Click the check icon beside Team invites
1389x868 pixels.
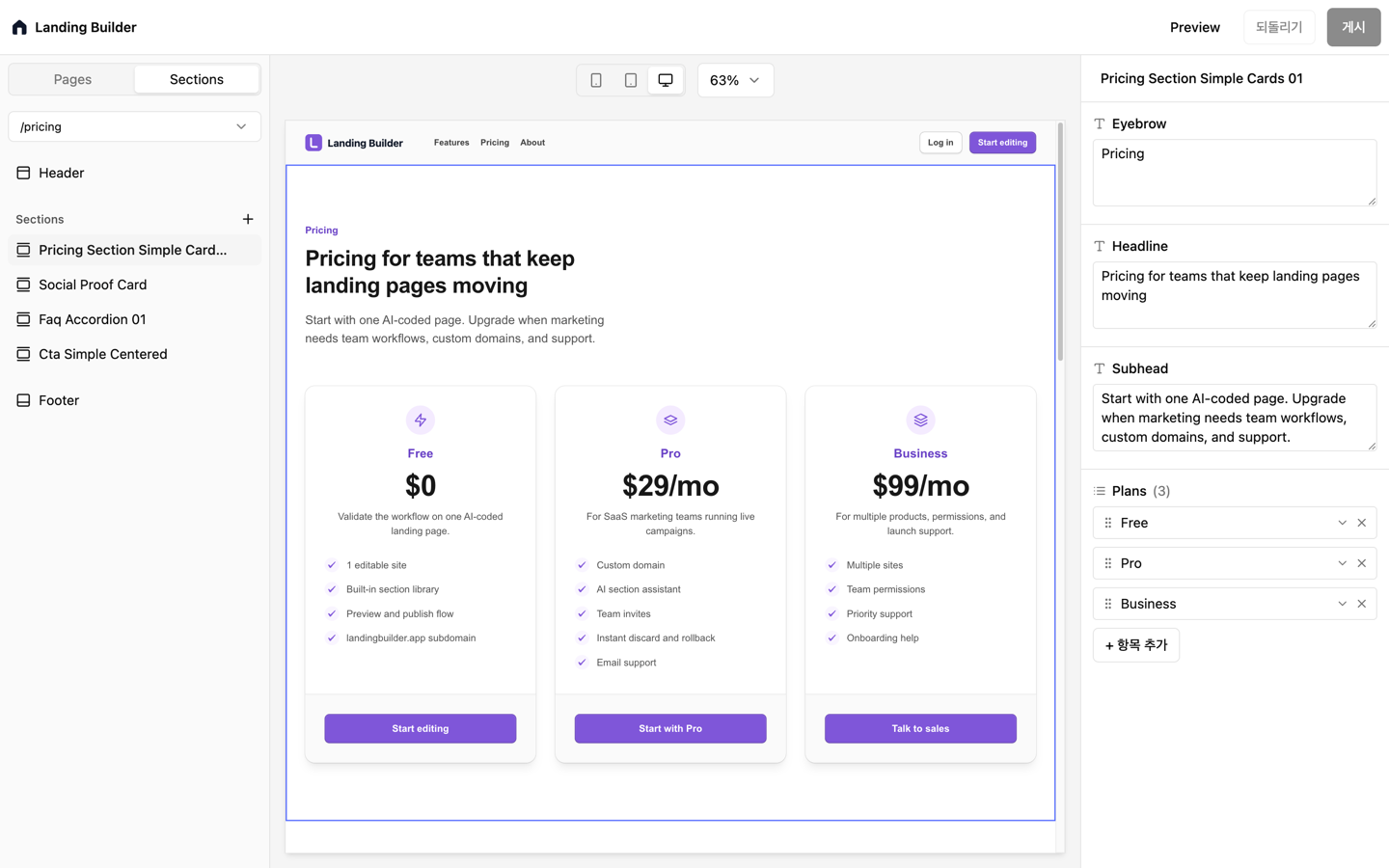582,613
